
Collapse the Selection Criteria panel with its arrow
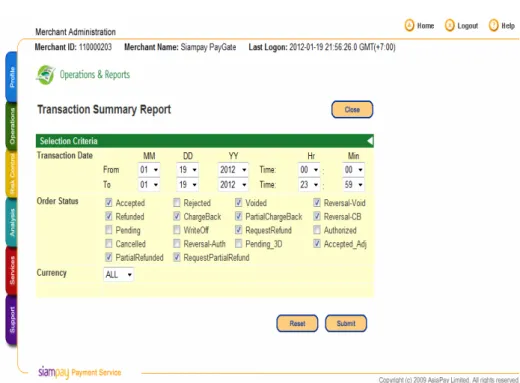pos(370,141)
